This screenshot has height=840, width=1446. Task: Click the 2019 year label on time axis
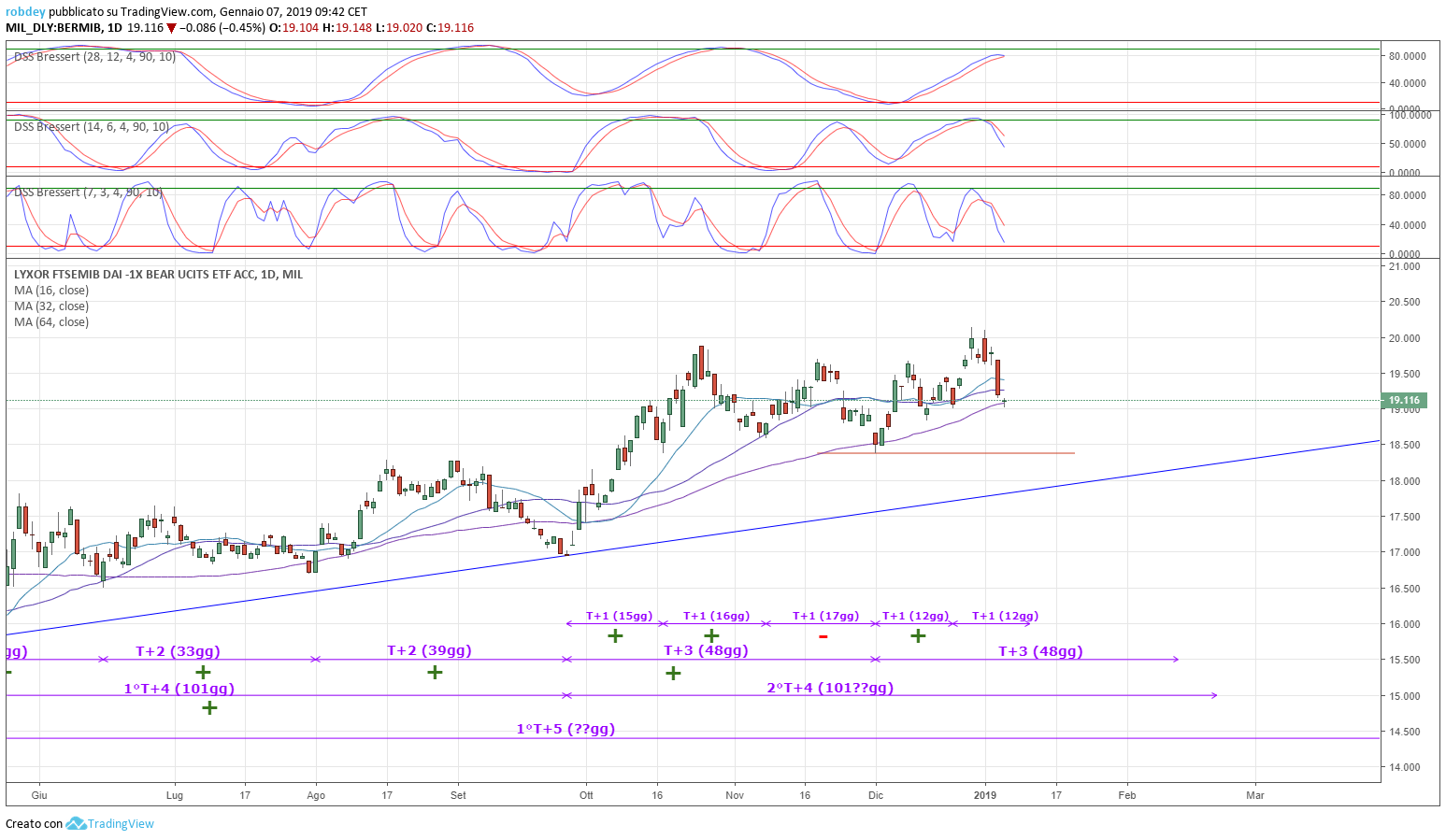[985, 795]
